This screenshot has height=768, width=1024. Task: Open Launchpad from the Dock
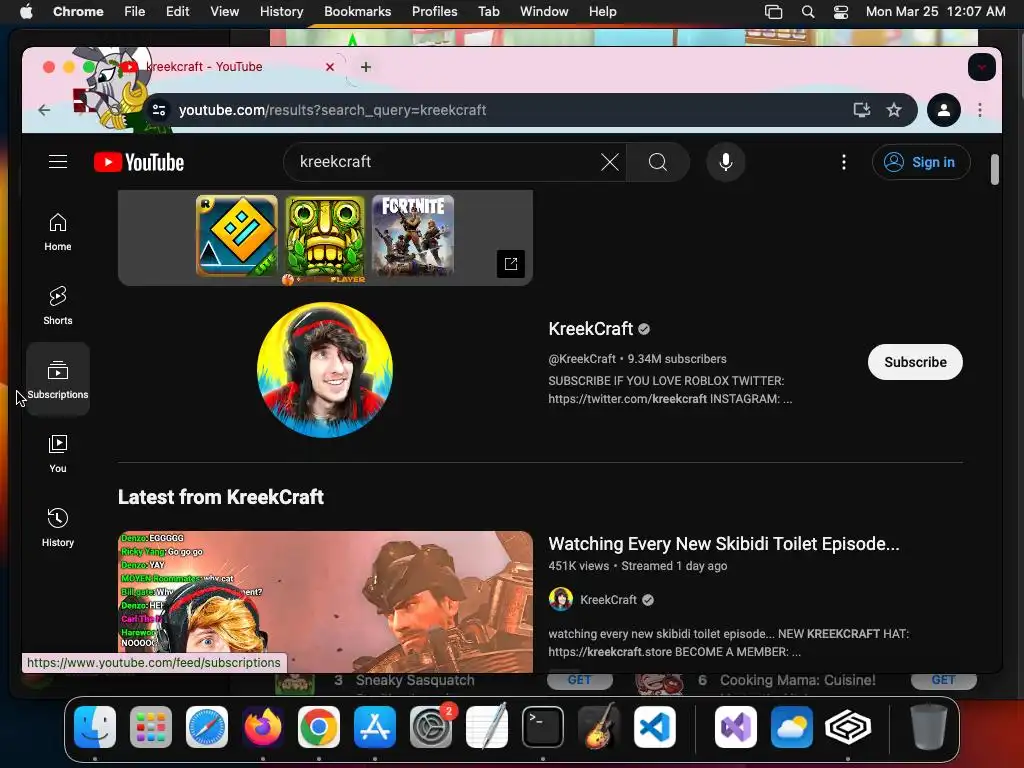[151, 727]
